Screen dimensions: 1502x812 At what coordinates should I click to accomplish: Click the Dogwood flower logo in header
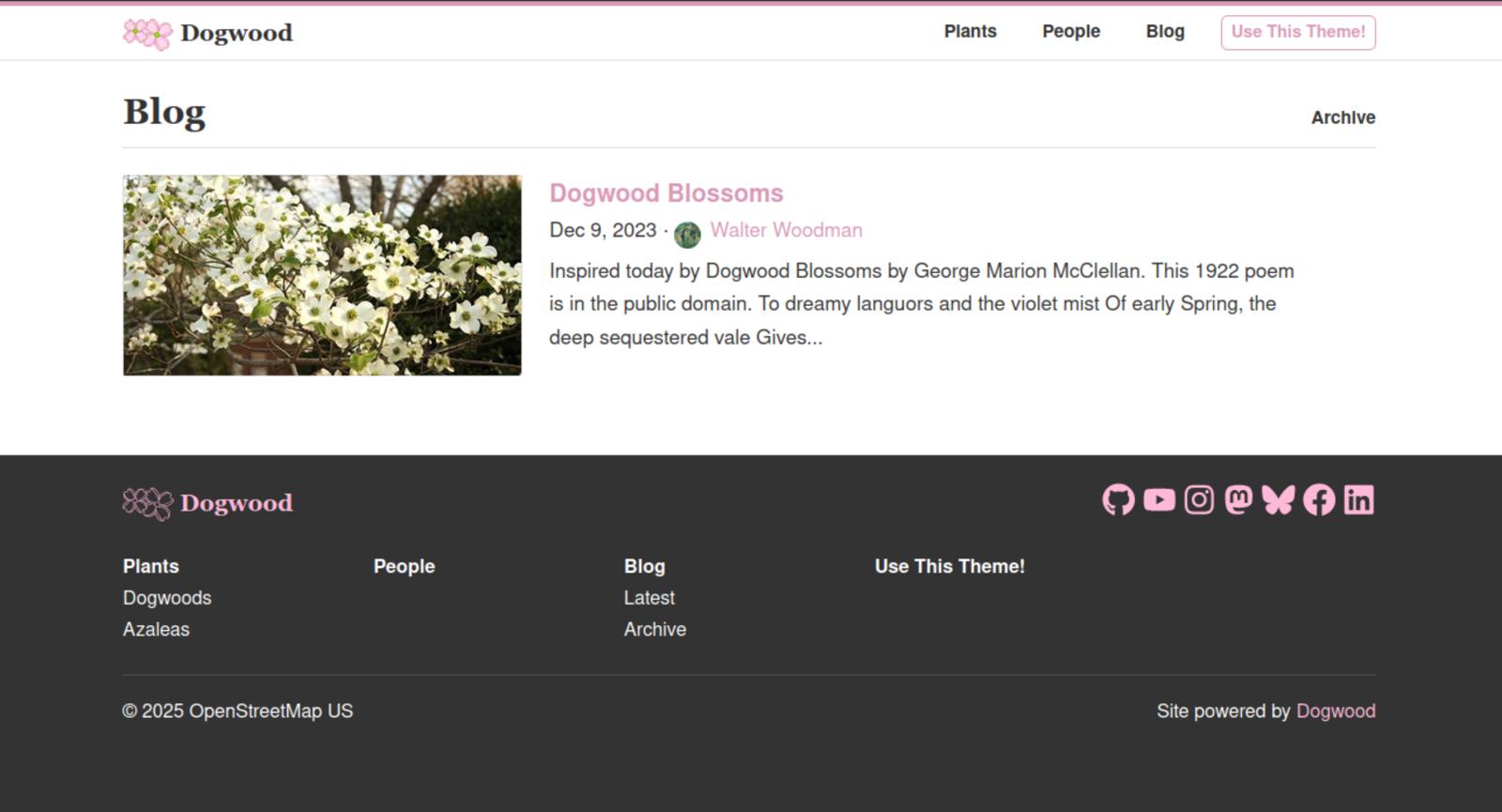click(x=147, y=34)
